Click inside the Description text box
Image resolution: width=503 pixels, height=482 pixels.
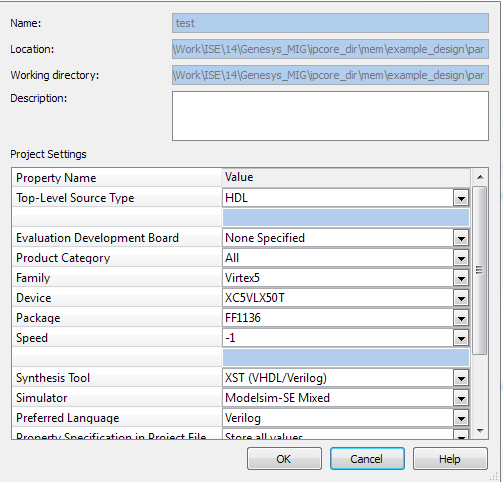[330, 116]
